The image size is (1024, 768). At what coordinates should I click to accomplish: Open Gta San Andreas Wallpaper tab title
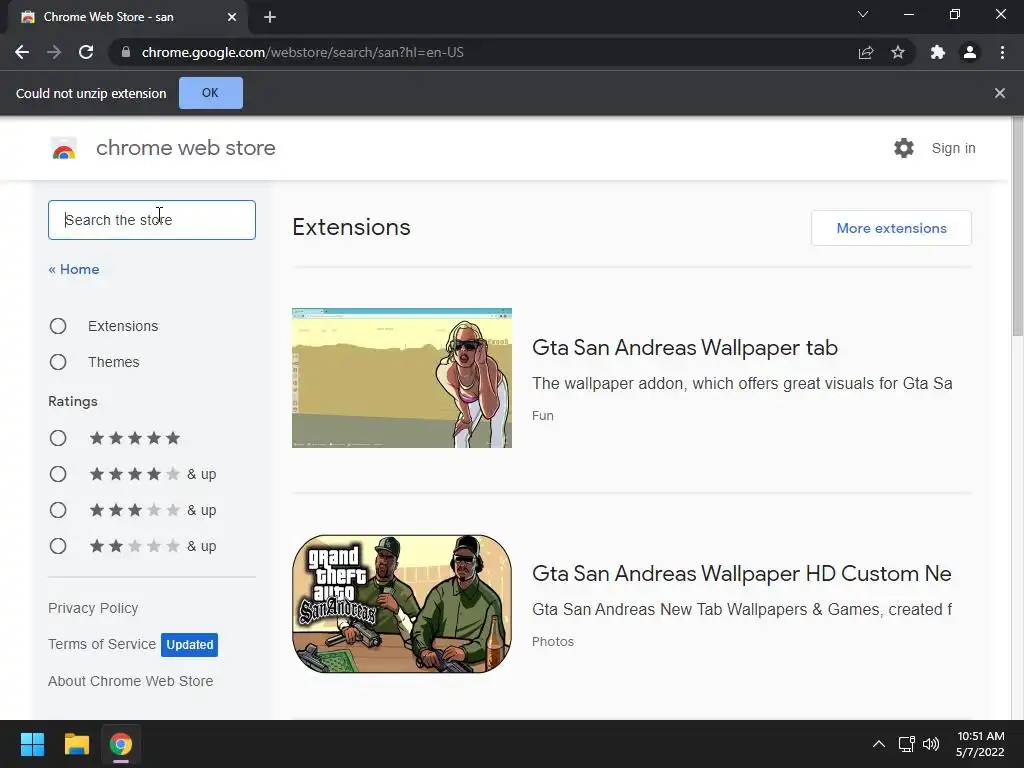pos(684,347)
